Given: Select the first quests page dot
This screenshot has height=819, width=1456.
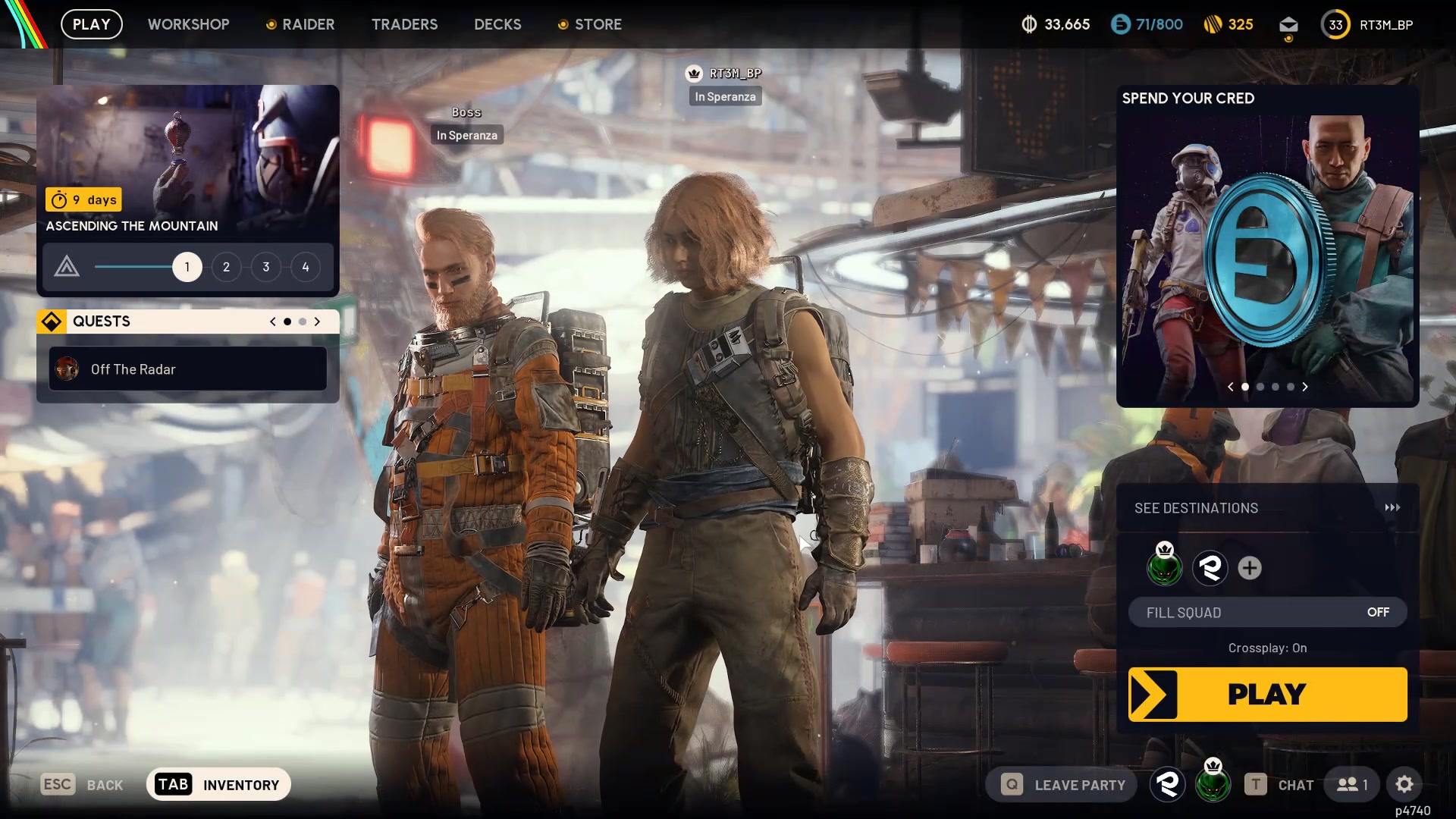Looking at the screenshot, I should click(x=287, y=322).
